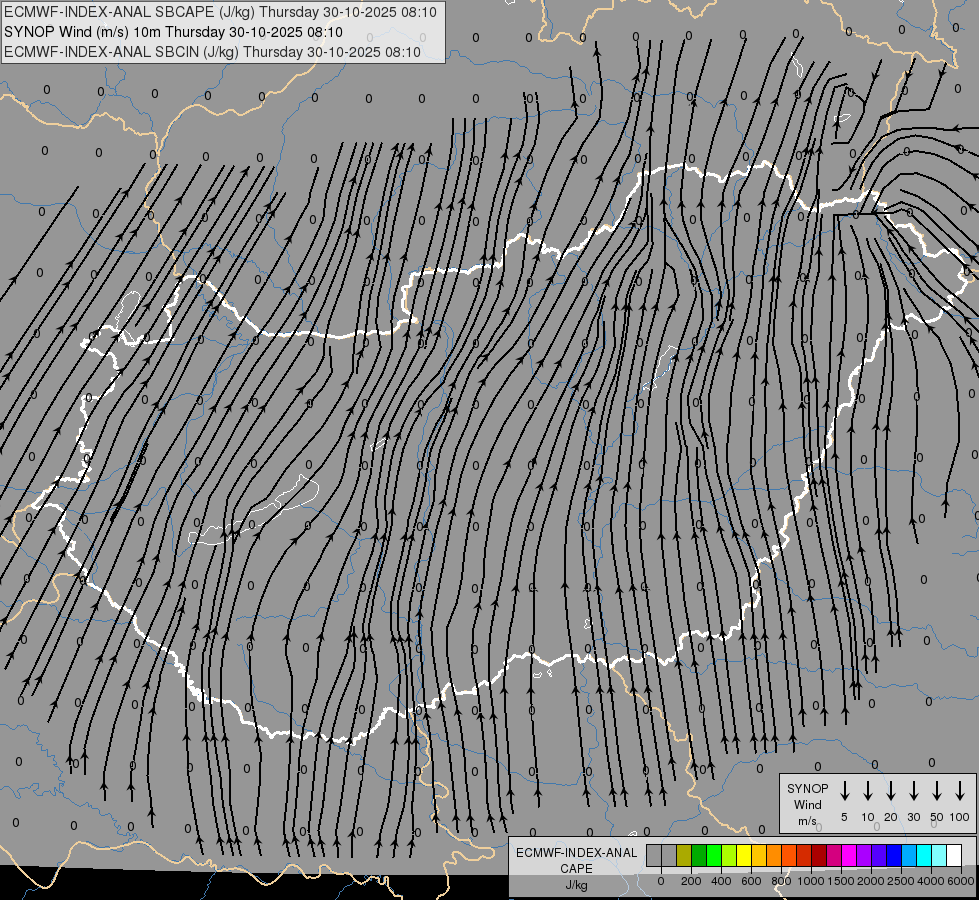Click the J/kg unit label in legend
The height and width of the screenshot is (900, 979).
[576, 885]
